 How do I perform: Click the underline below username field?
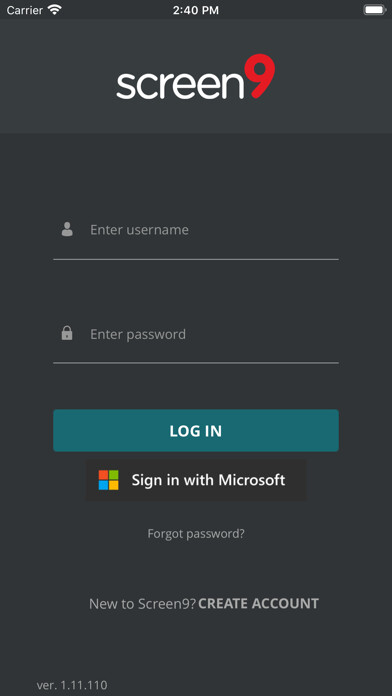point(196,259)
